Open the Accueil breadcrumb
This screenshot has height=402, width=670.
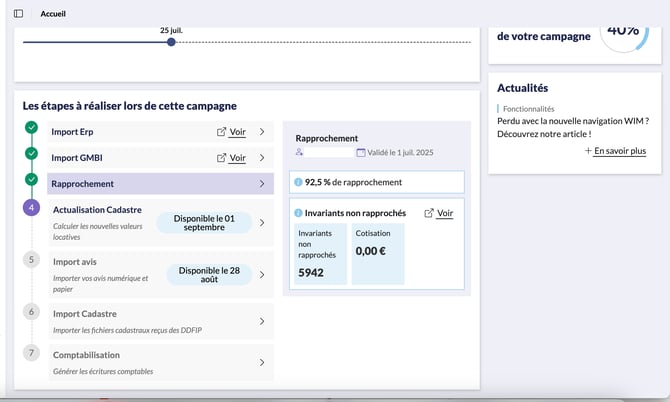coord(53,14)
